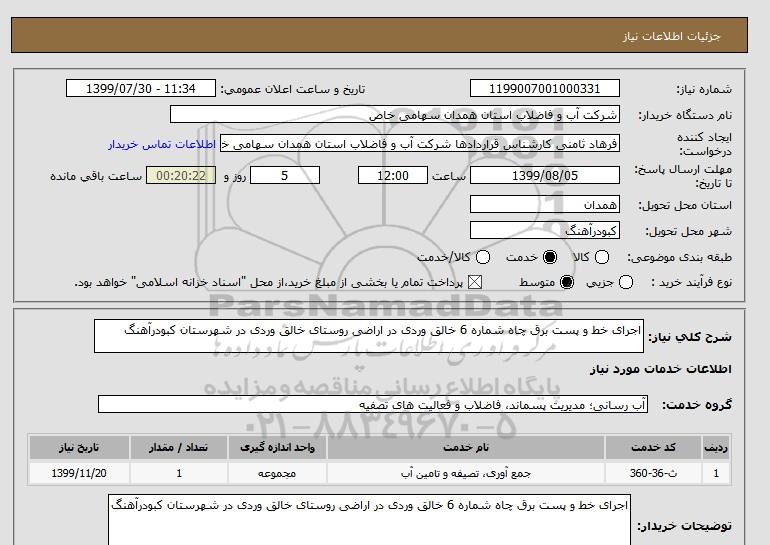Click the need date cell 1399/11/20
The image size is (770, 545).
pyautogui.click(x=79, y=473)
